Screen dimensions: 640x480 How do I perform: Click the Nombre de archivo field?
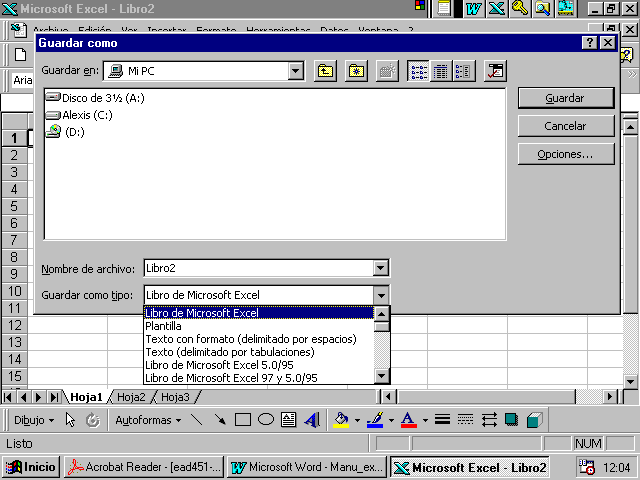(x=259, y=268)
